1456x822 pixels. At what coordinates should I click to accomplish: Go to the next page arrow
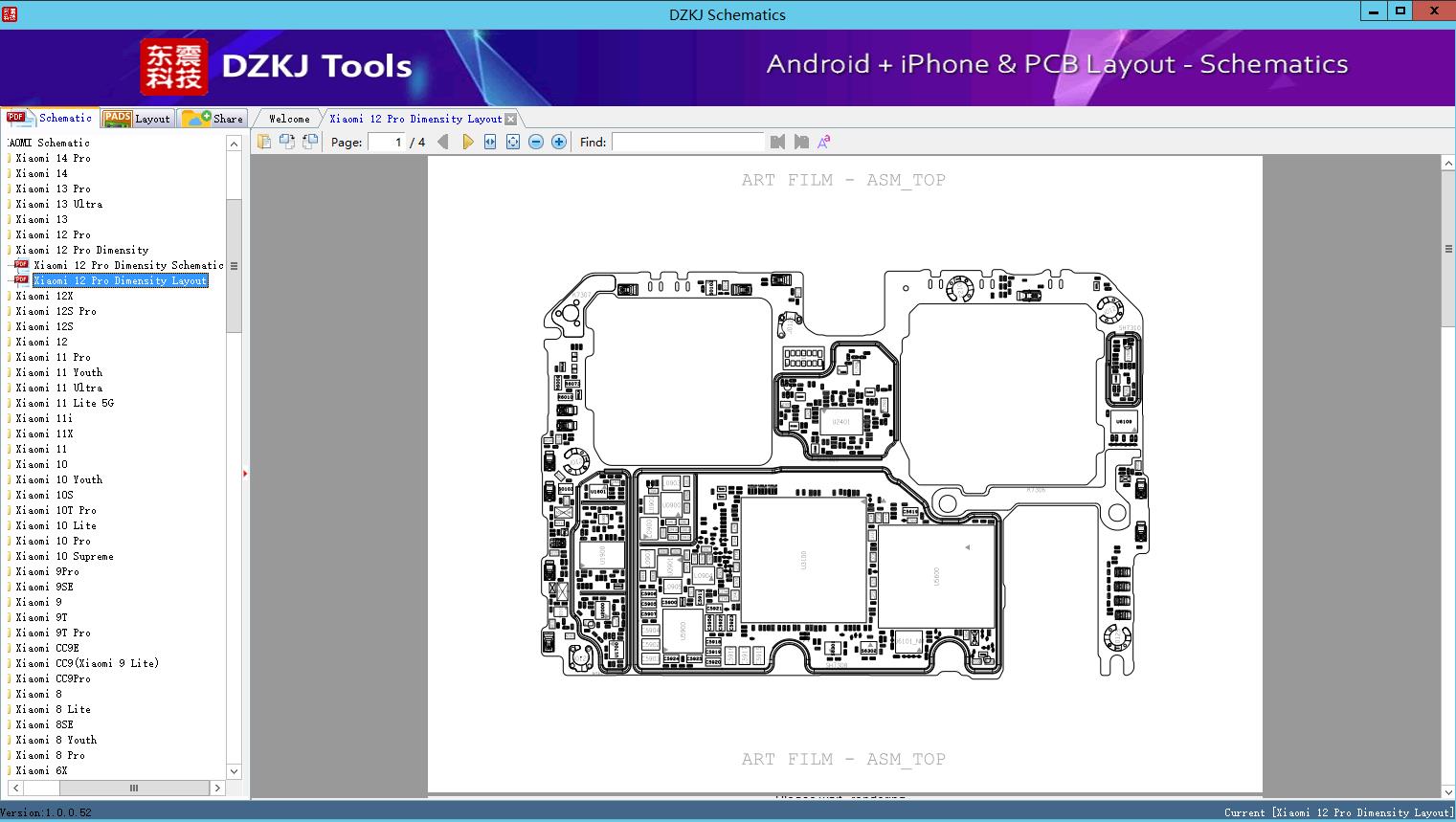pyautogui.click(x=467, y=142)
